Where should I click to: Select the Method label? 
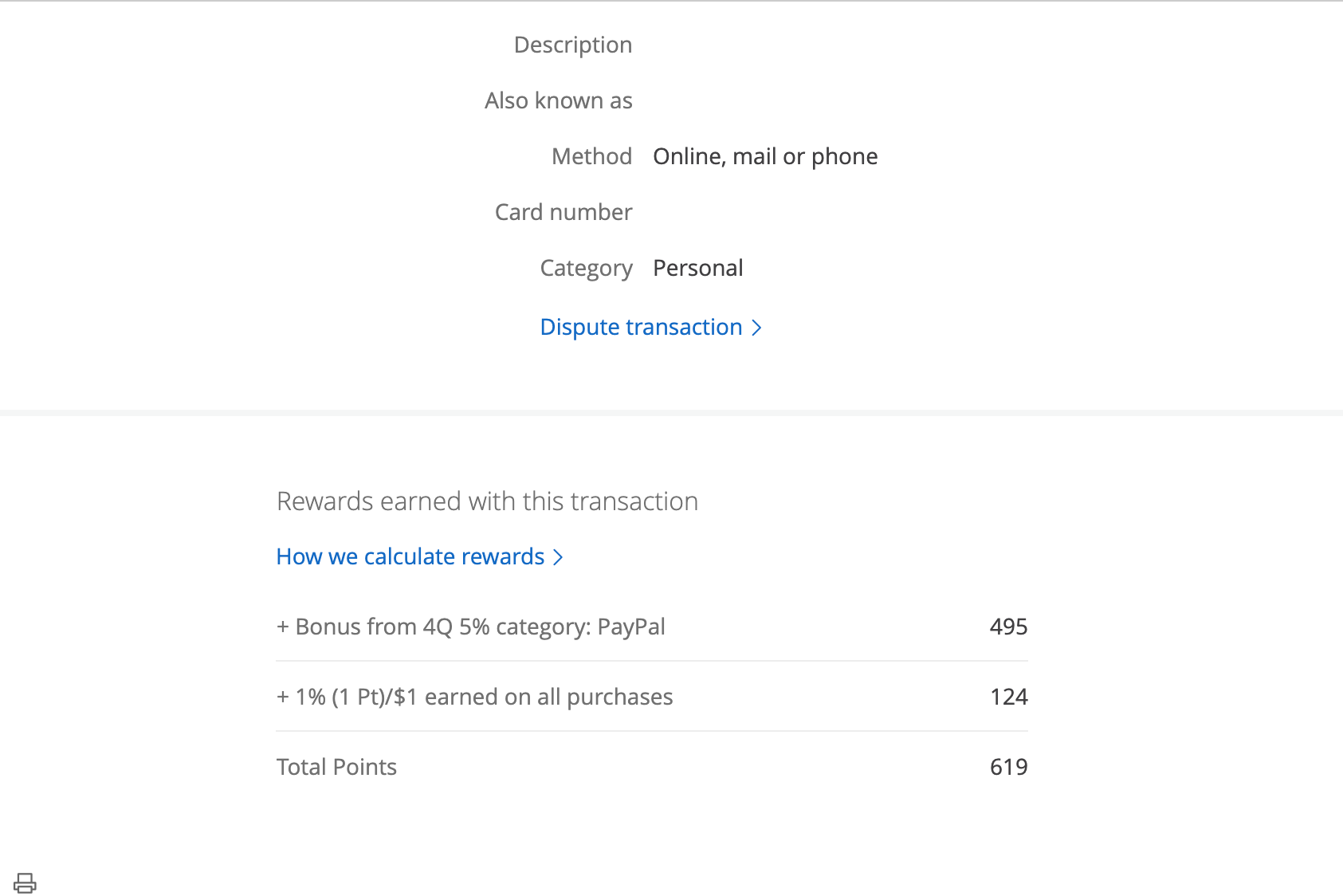point(591,156)
